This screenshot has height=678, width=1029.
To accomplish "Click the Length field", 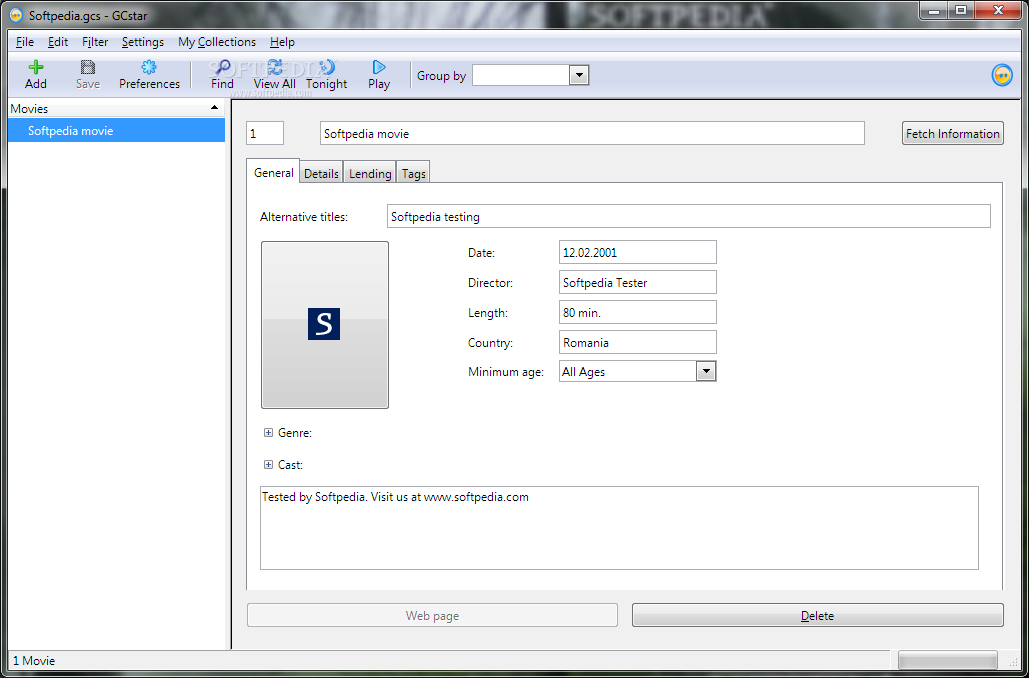I will [x=638, y=312].
